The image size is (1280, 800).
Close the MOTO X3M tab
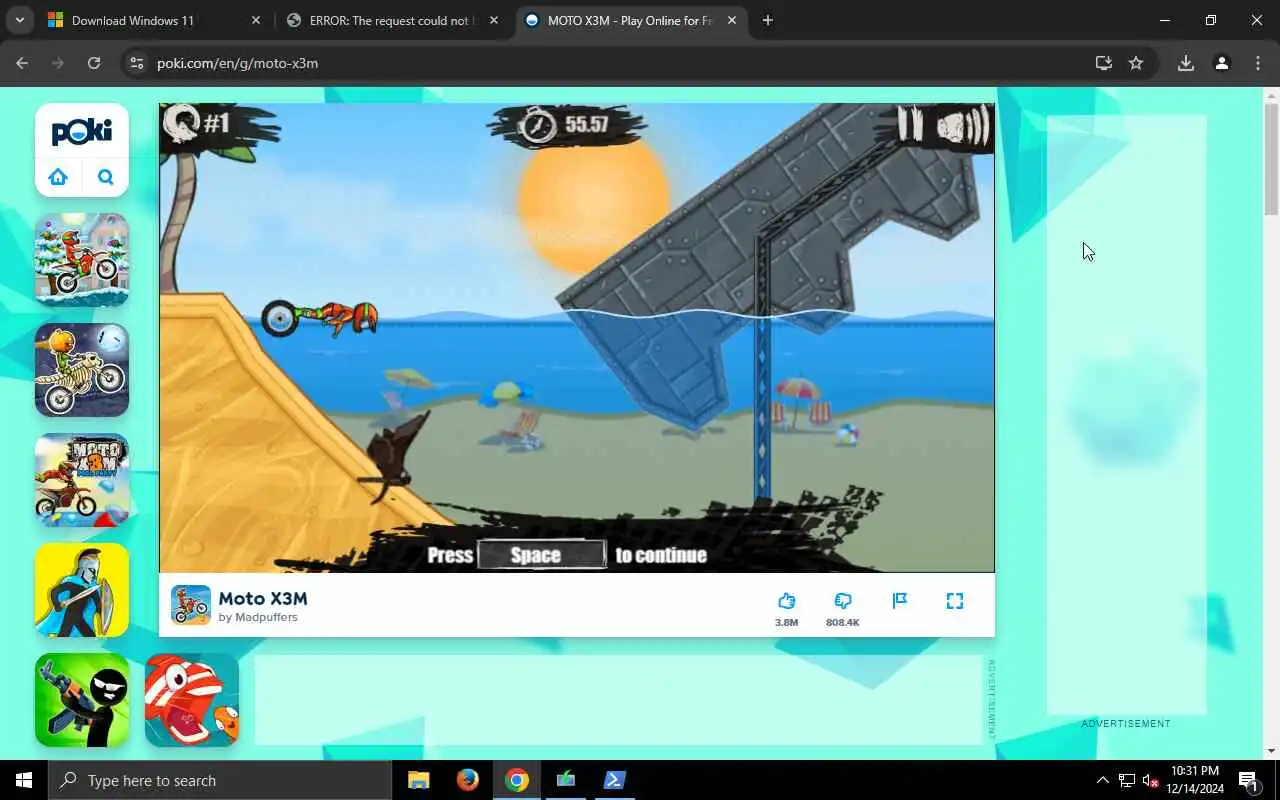[x=731, y=20]
